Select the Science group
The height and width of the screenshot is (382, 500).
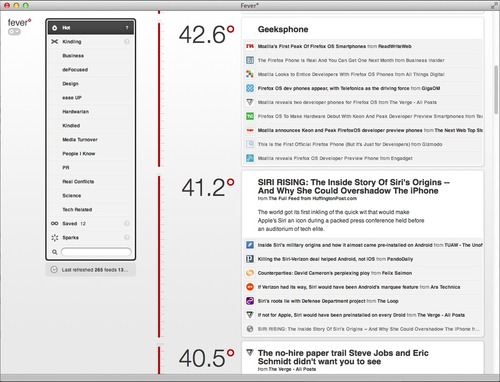tap(91, 196)
